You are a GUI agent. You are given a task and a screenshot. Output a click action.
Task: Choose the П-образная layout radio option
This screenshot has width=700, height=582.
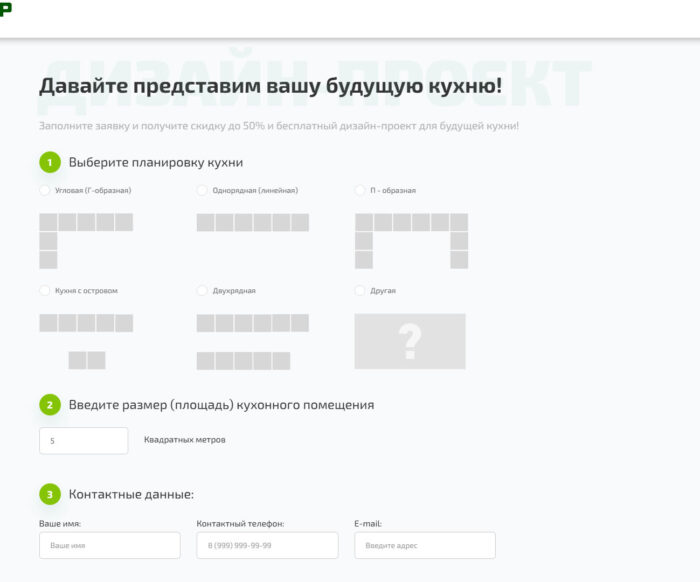tap(360, 190)
